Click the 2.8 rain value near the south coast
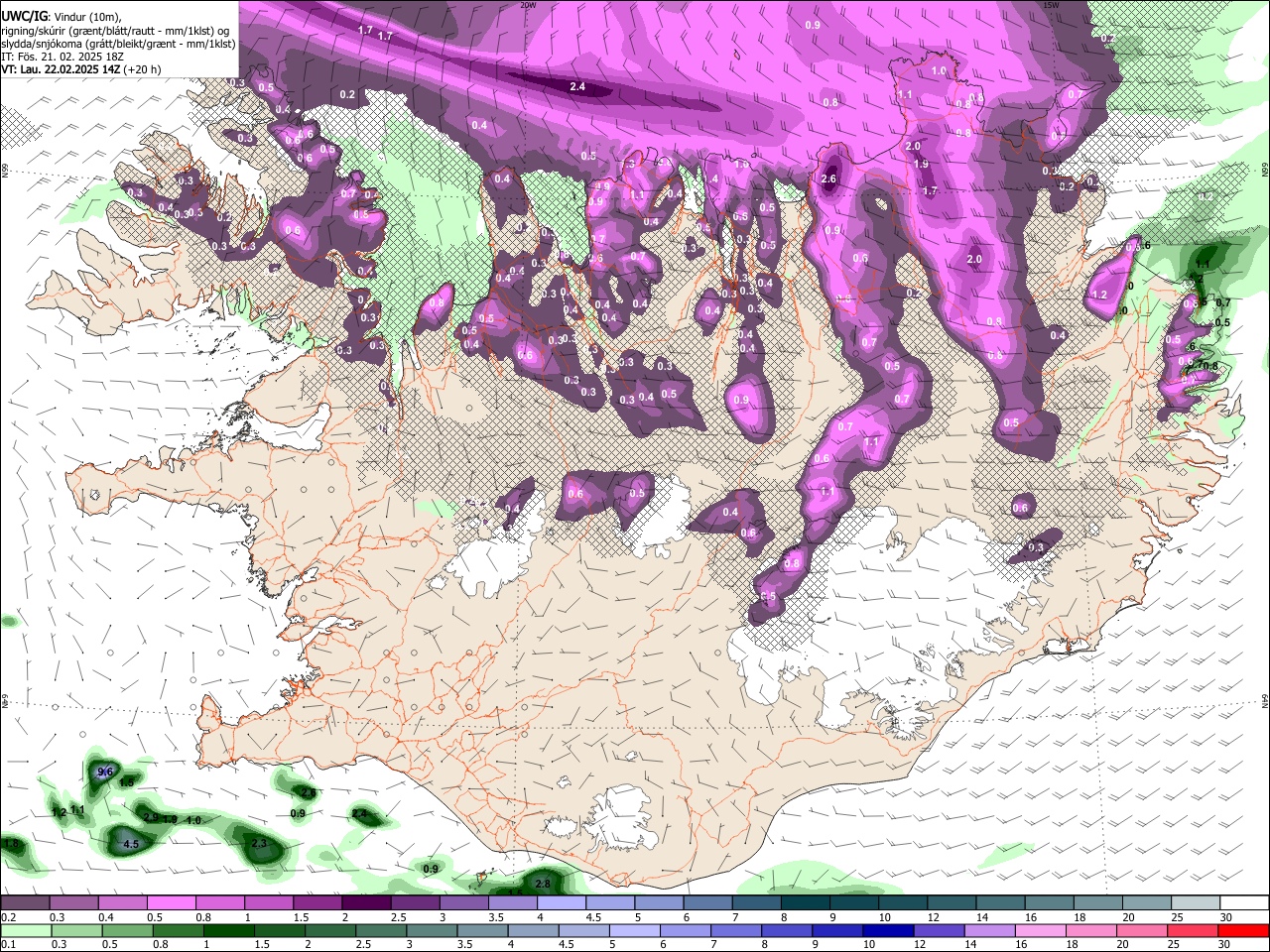The image size is (1270, 952). [x=543, y=883]
